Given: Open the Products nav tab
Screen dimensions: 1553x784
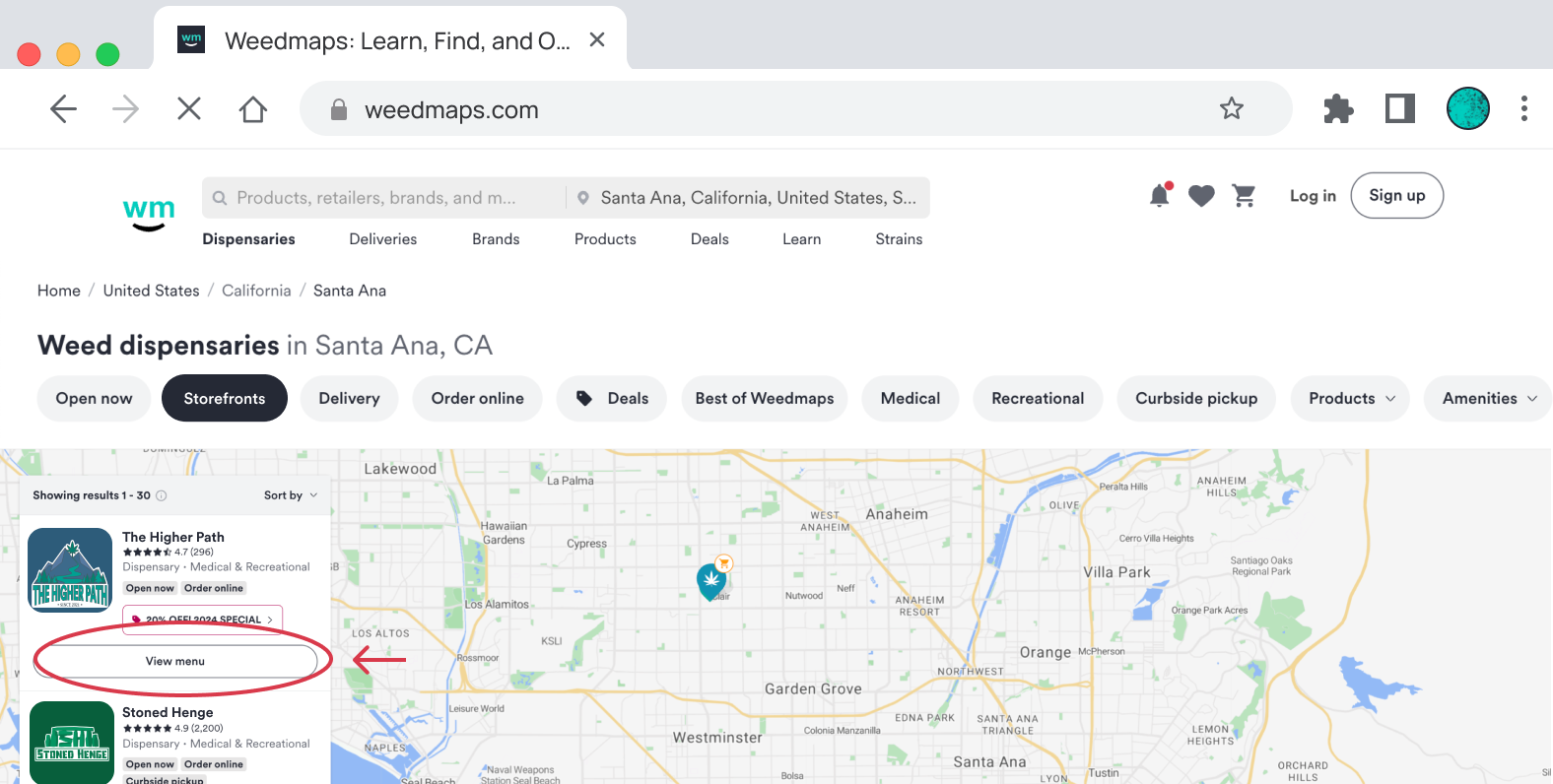Looking at the screenshot, I should [605, 239].
